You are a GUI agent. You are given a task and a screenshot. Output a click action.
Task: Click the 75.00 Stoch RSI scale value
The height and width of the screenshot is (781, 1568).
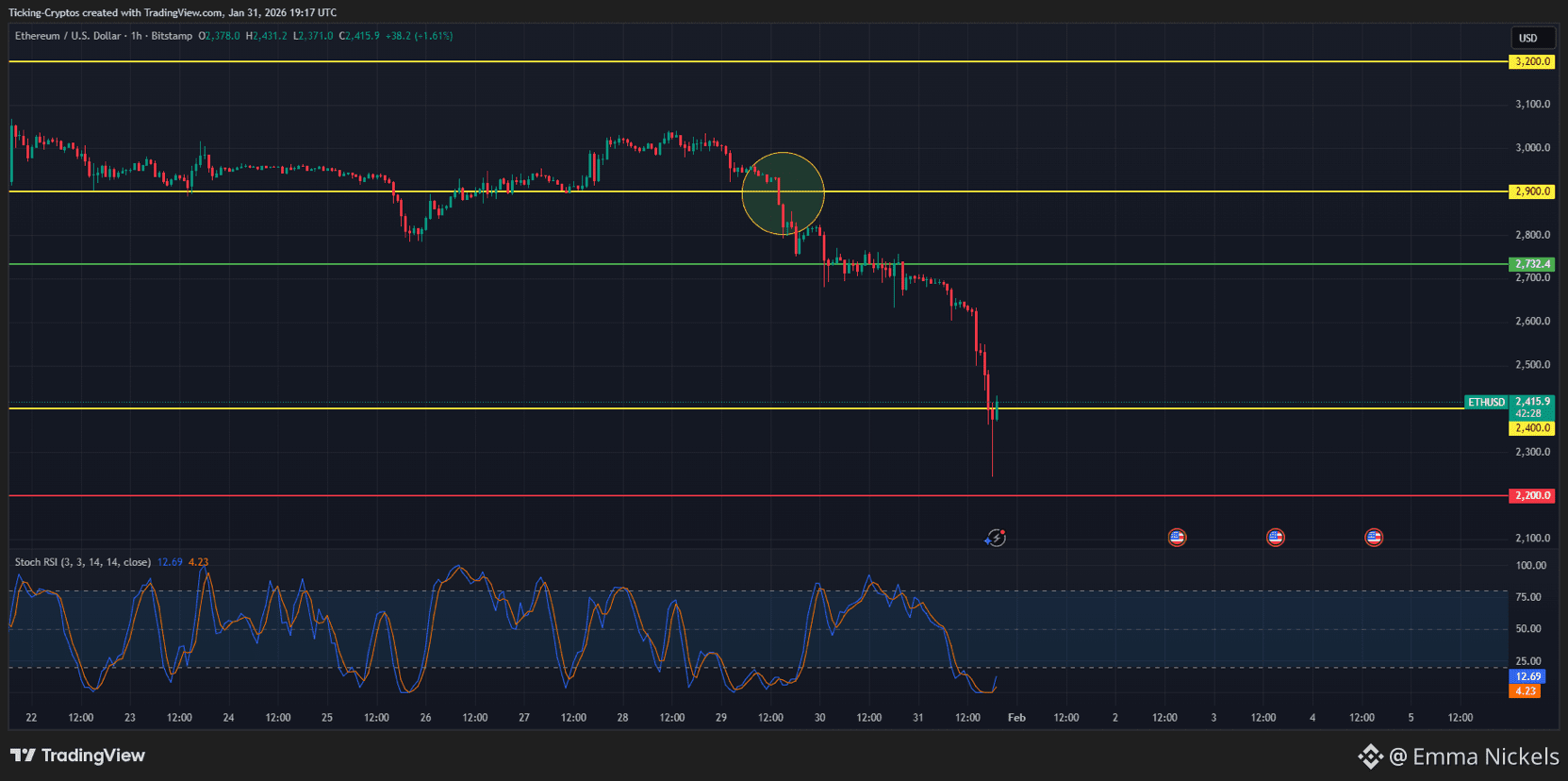coord(1528,597)
